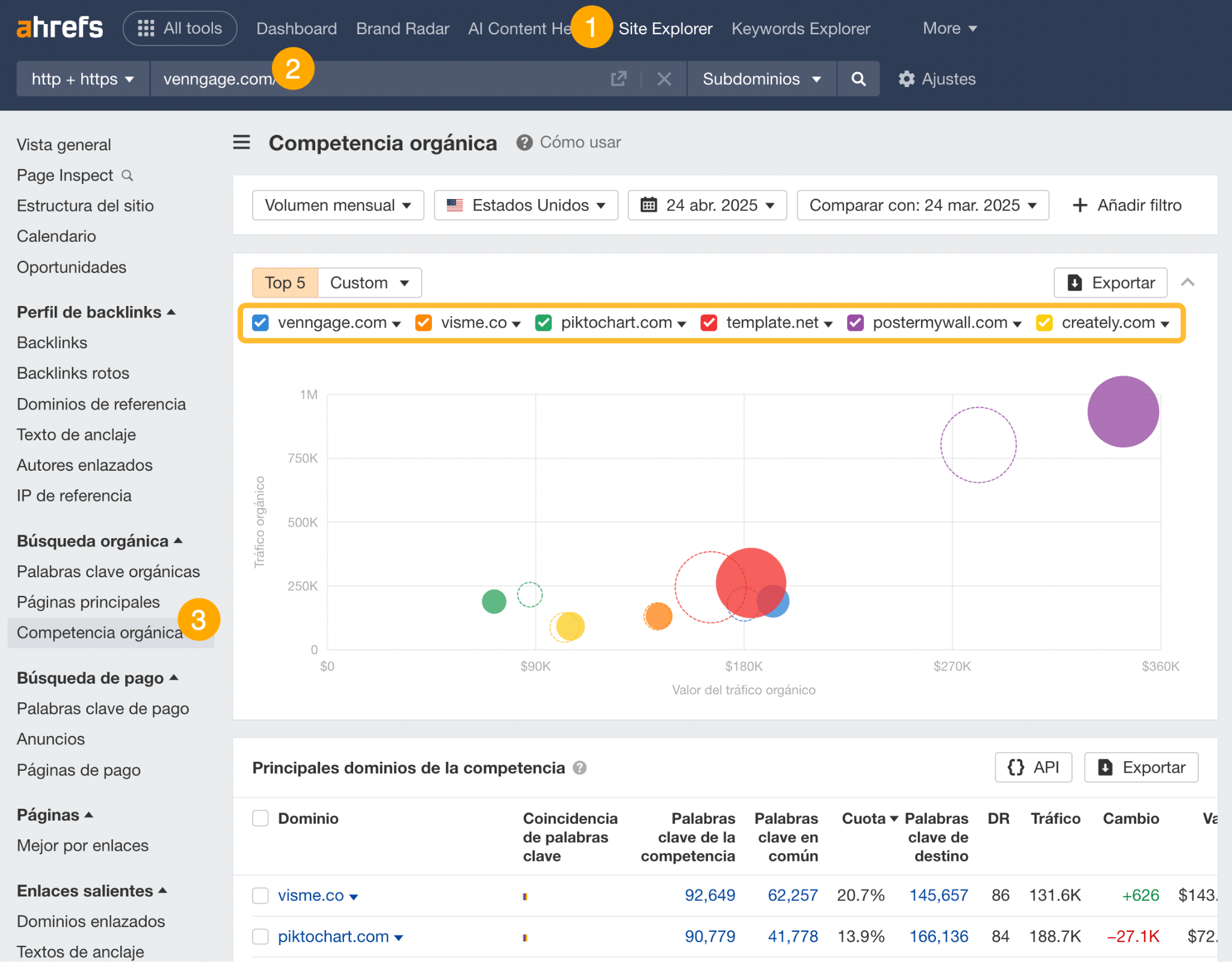Disable the creately.com chart toggle
This screenshot has height=962, width=1232.
(x=1044, y=323)
